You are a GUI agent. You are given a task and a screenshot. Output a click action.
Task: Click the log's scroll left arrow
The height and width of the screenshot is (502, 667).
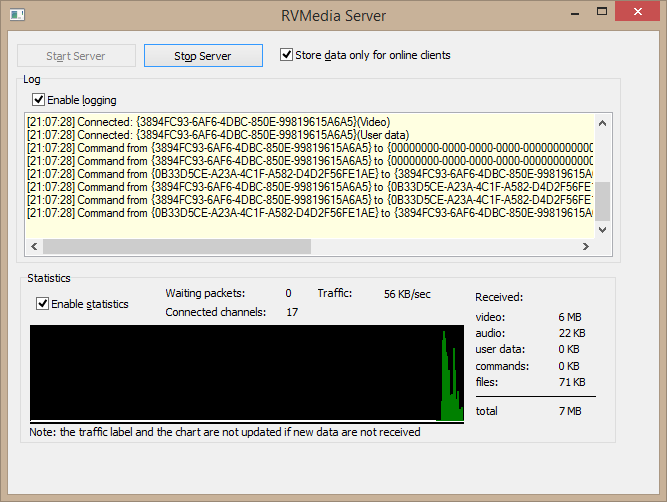click(34, 247)
